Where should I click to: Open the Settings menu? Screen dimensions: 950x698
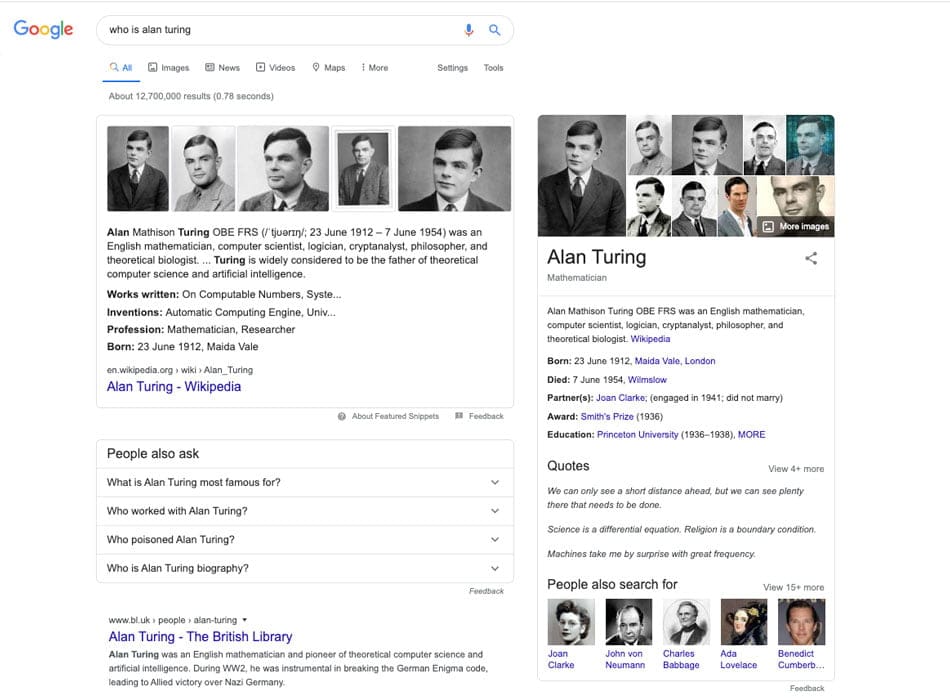point(452,68)
